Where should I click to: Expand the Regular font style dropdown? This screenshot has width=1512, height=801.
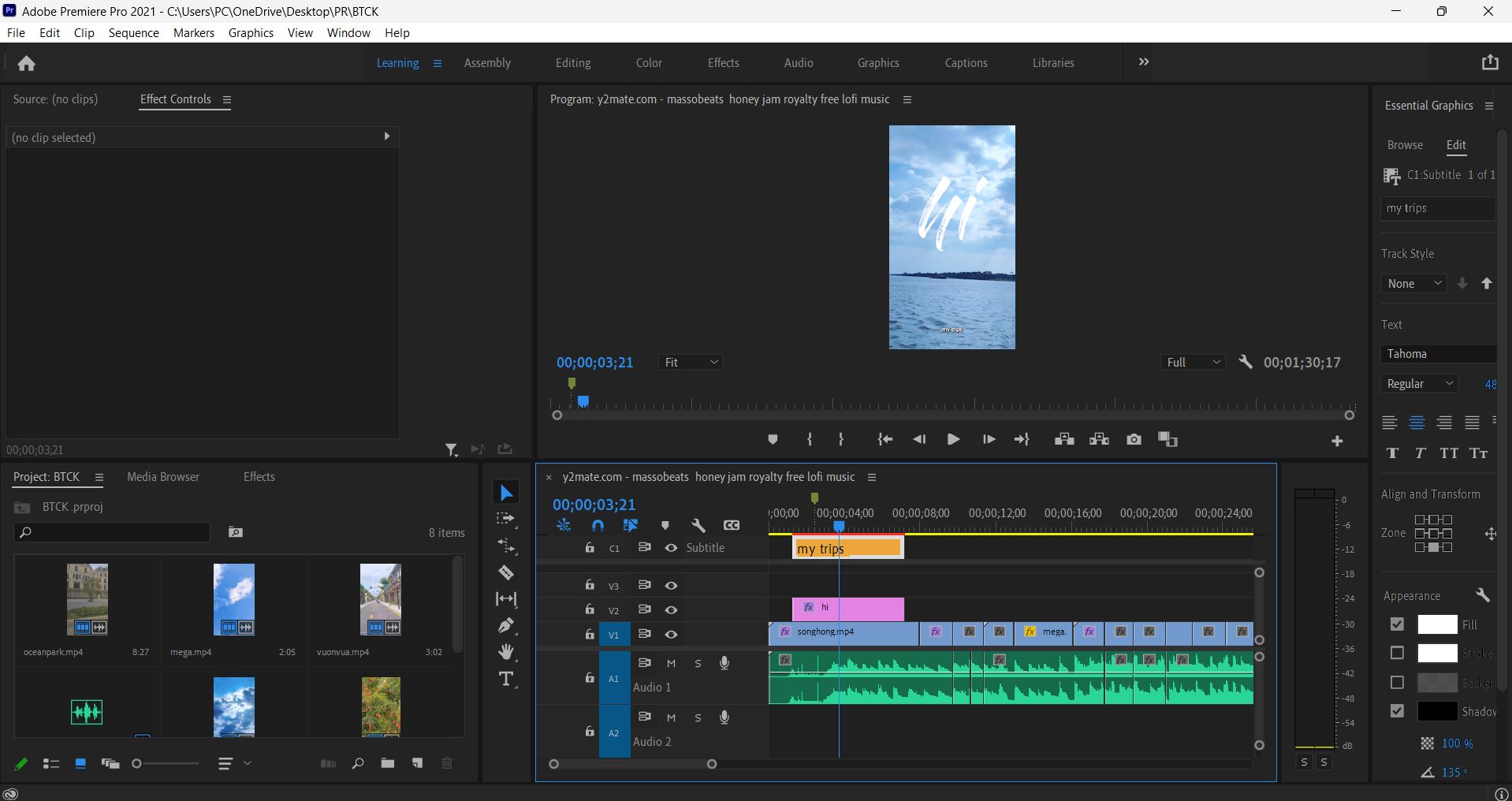tap(1420, 384)
